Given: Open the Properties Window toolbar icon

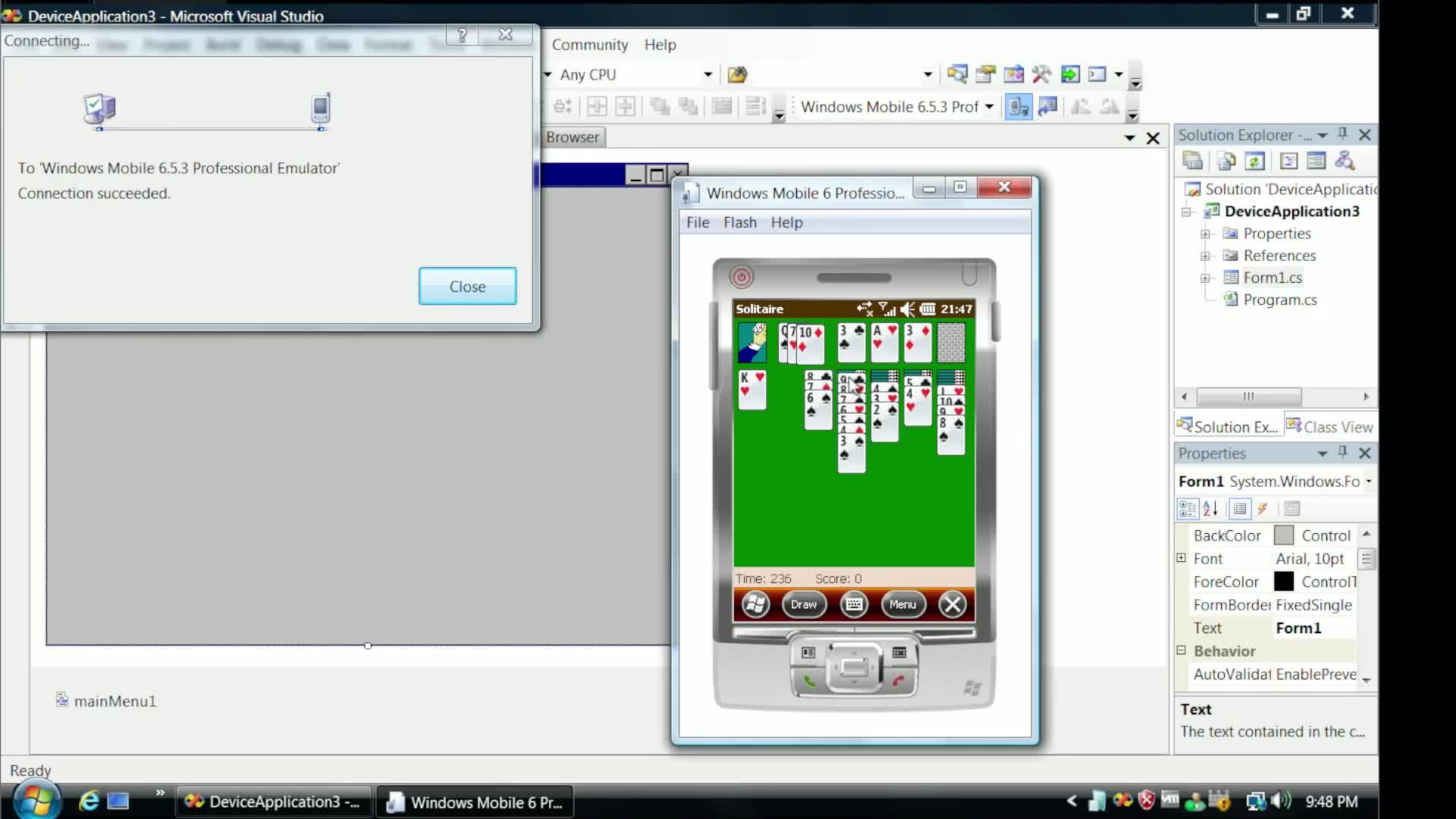Looking at the screenshot, I should coord(985,74).
